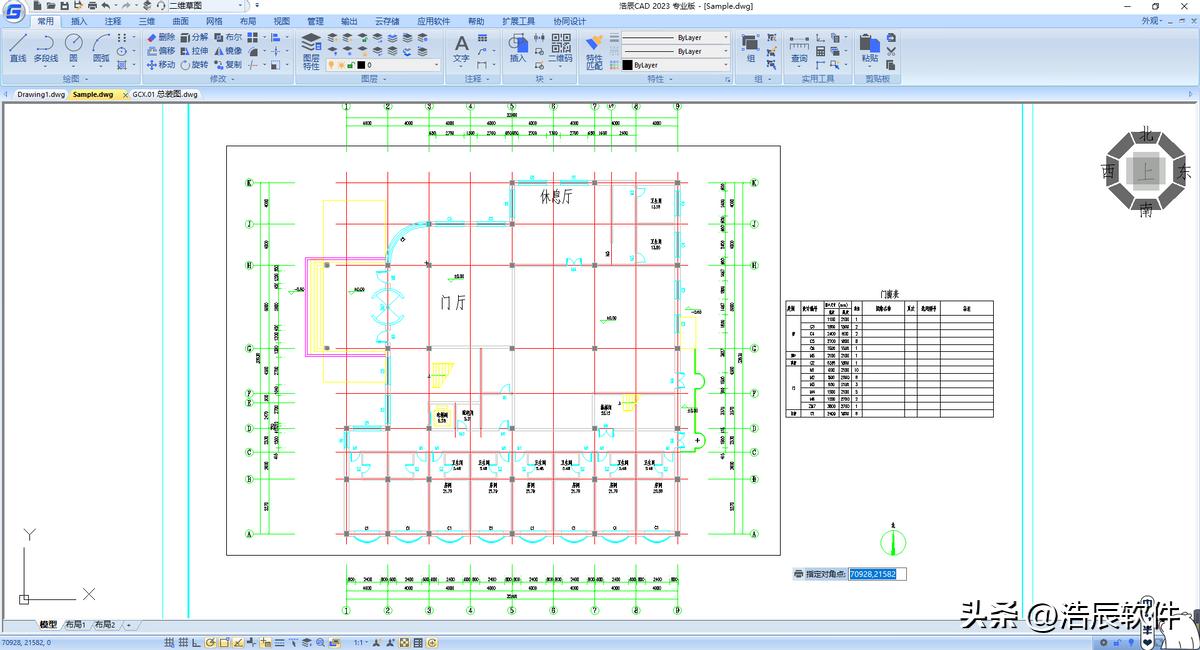Click the status bar coordinates readout
This screenshot has width=1200, height=650.
[26, 643]
